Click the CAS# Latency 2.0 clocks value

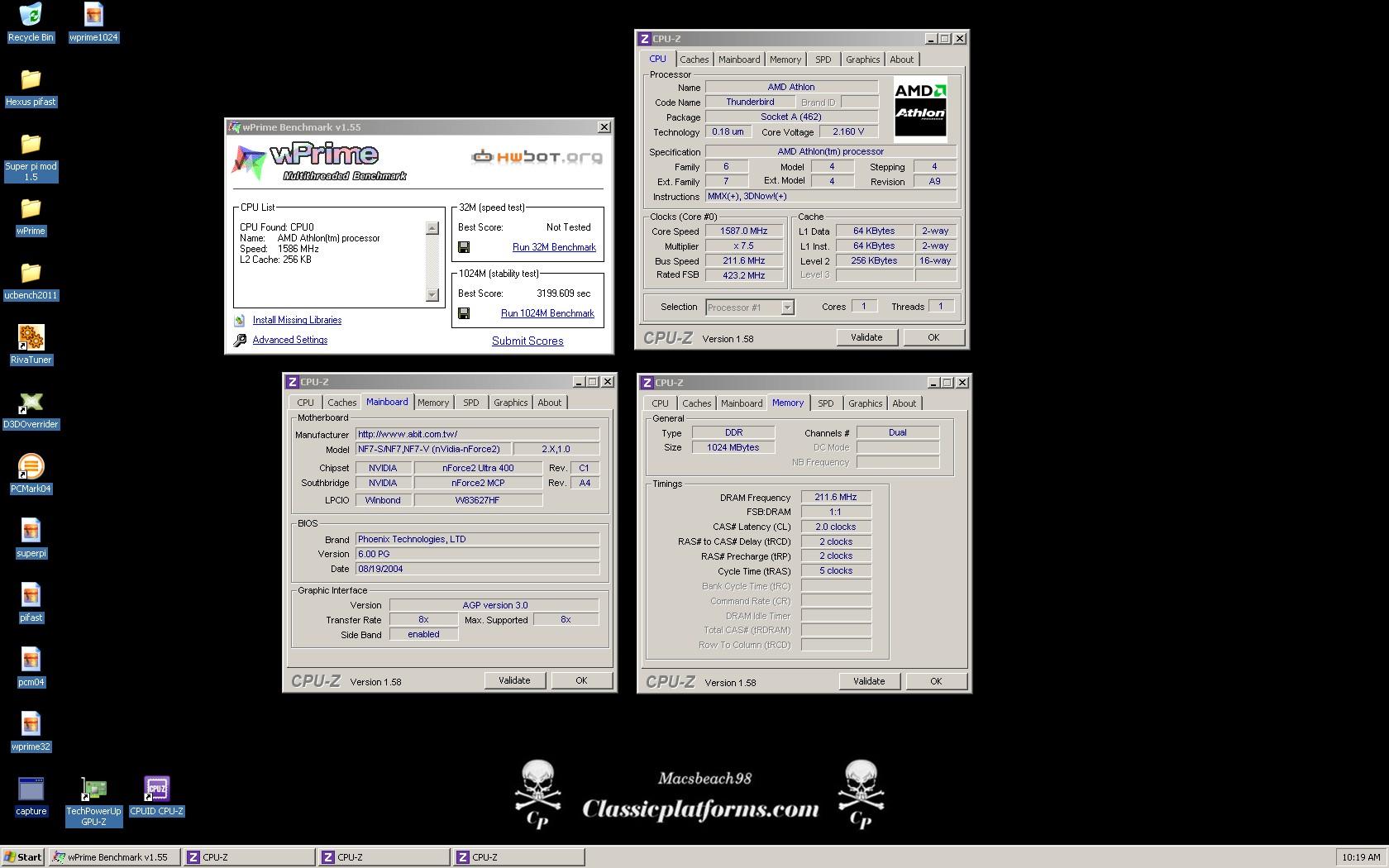coord(836,527)
